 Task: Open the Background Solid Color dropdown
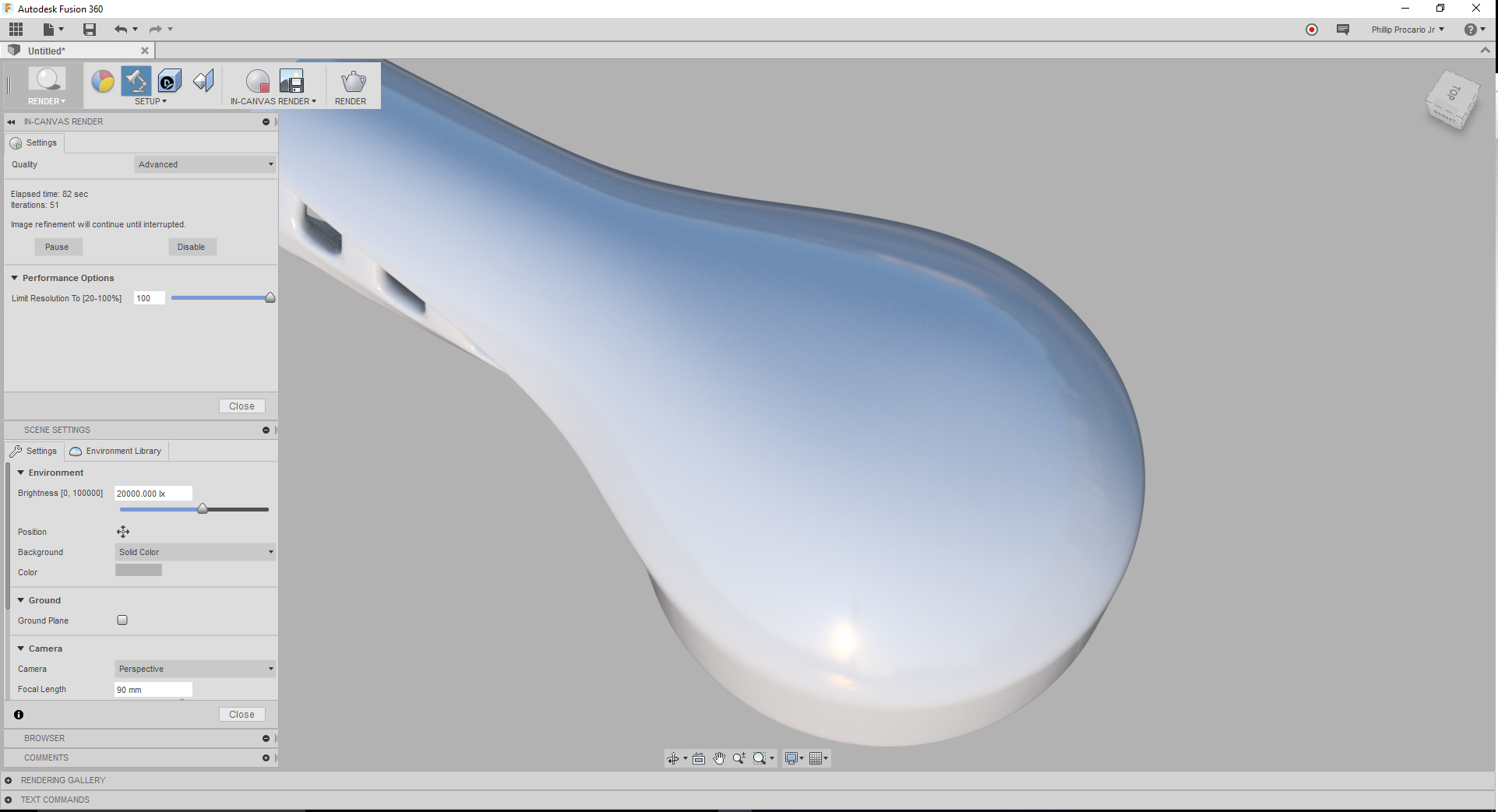(x=193, y=552)
